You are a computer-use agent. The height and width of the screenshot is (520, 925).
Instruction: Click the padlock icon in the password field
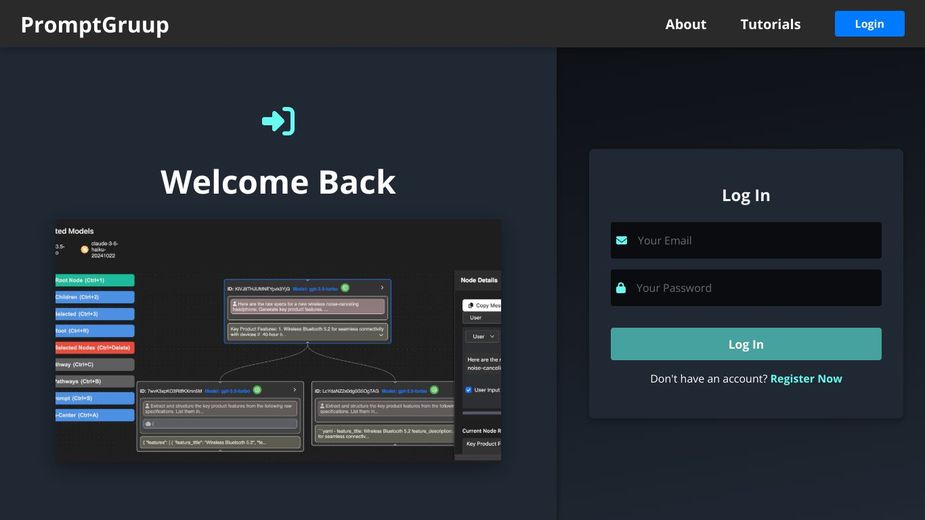(x=621, y=288)
